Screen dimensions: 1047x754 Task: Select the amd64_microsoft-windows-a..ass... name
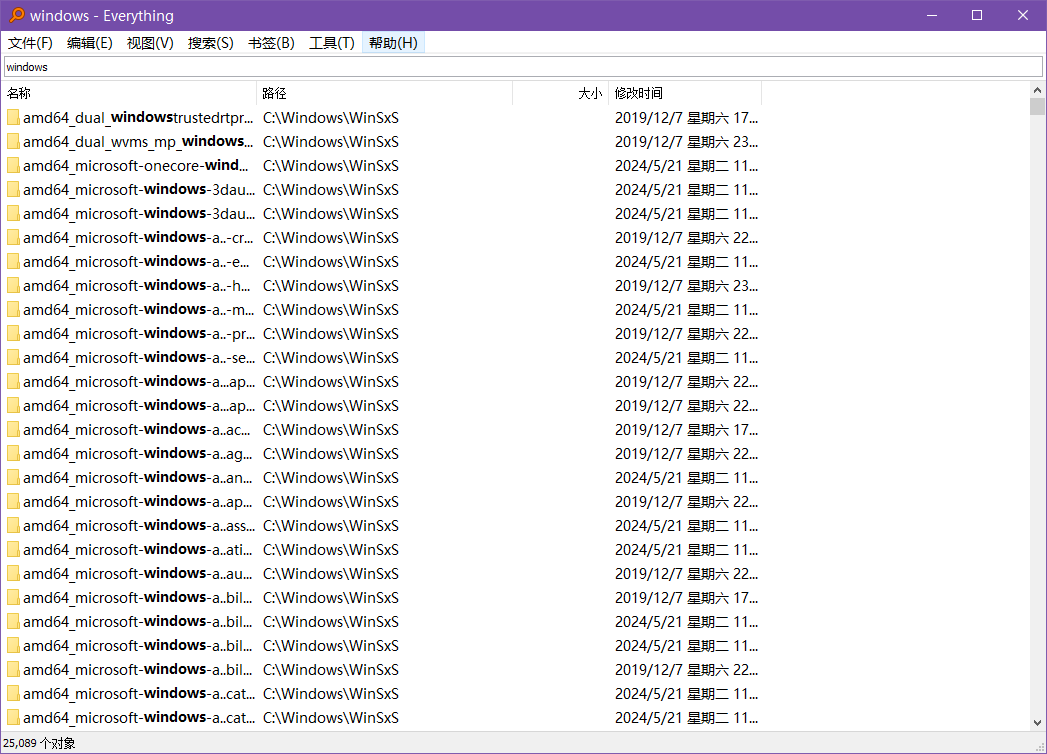pos(139,526)
